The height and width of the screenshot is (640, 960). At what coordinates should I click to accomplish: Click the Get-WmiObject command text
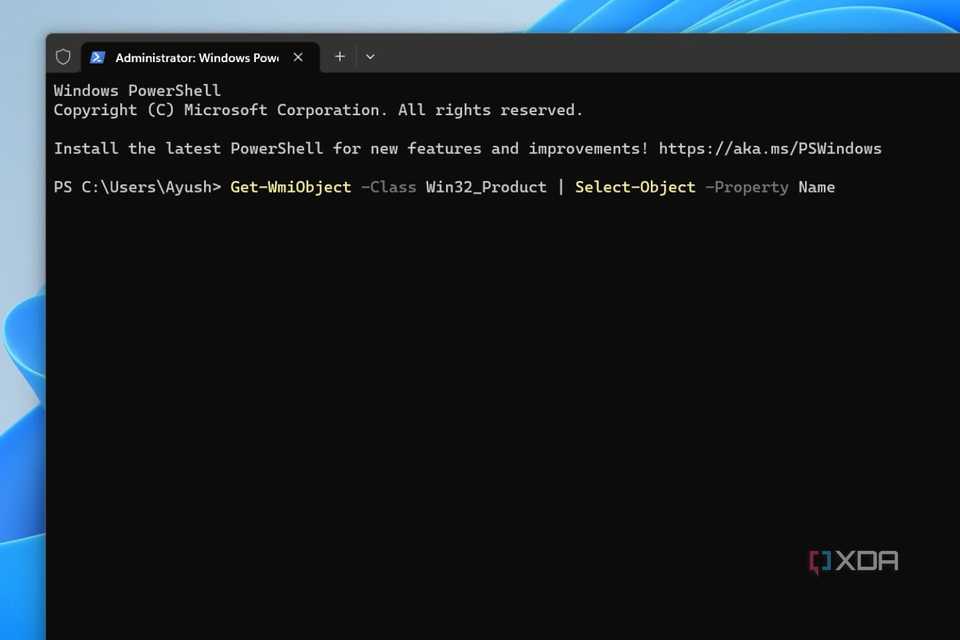[291, 187]
